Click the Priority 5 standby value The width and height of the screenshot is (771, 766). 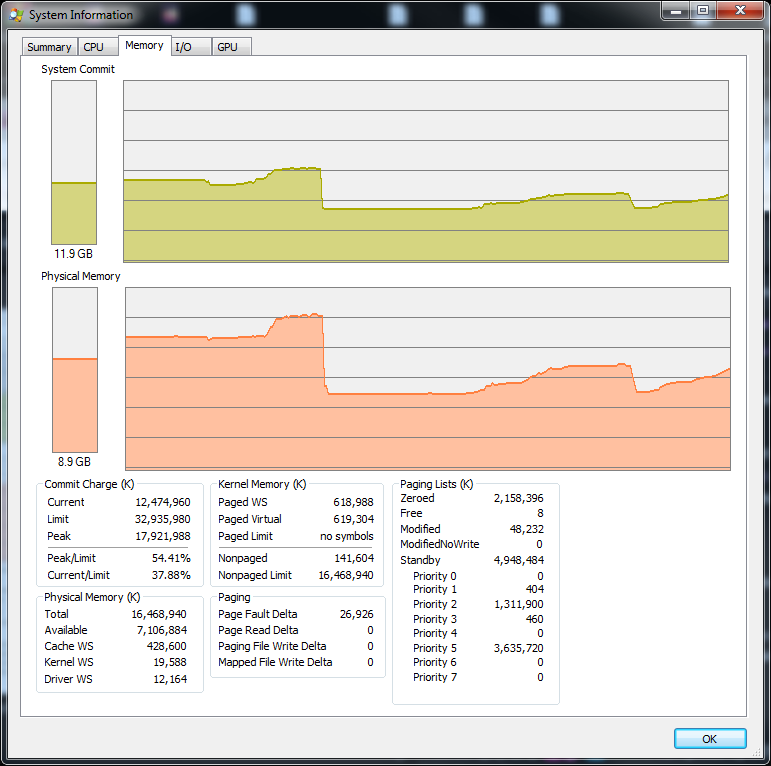pyautogui.click(x=519, y=648)
